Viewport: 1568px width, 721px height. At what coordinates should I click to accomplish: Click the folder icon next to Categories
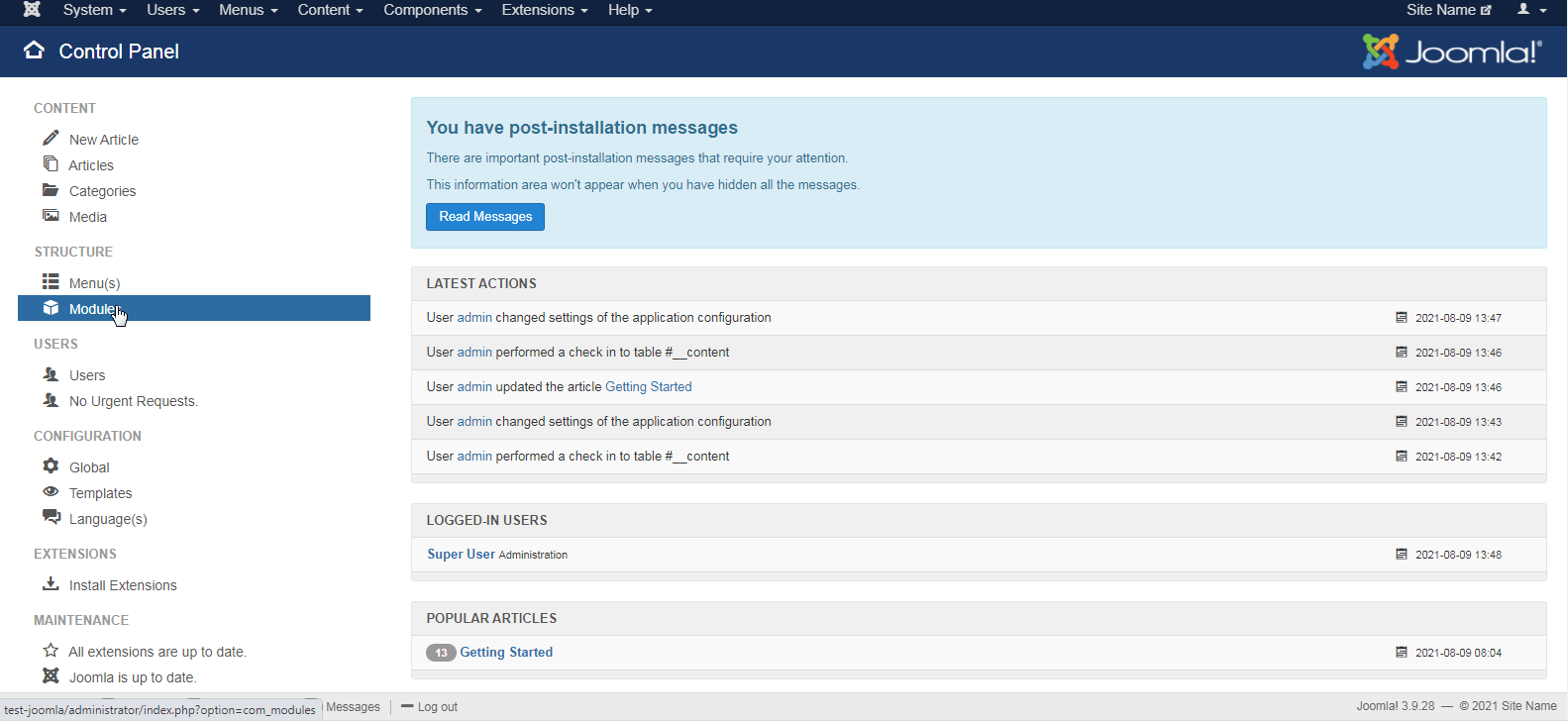pos(51,190)
